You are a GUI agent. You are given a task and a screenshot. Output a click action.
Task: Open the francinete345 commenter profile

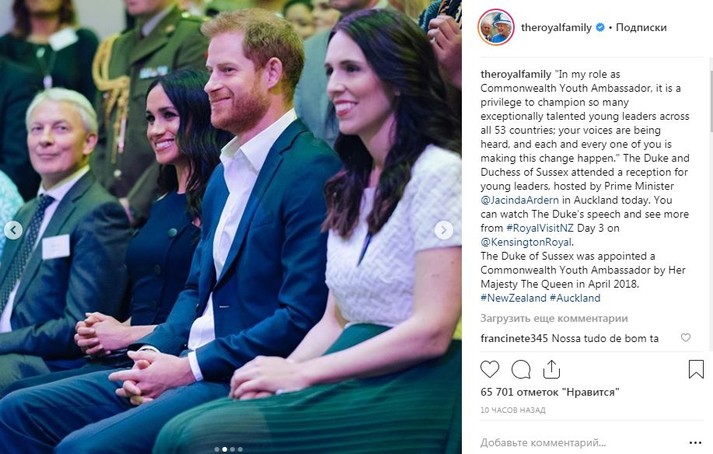click(x=514, y=338)
